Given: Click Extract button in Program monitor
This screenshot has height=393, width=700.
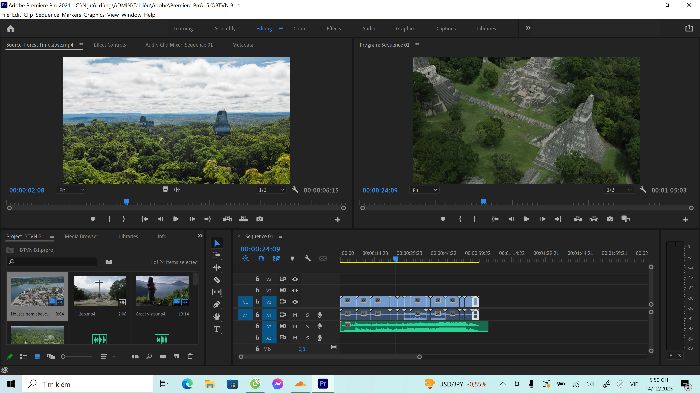Looking at the screenshot, I should click(x=594, y=219).
